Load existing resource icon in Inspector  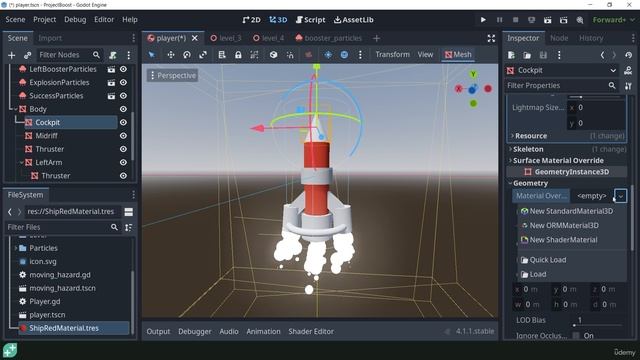527,55
